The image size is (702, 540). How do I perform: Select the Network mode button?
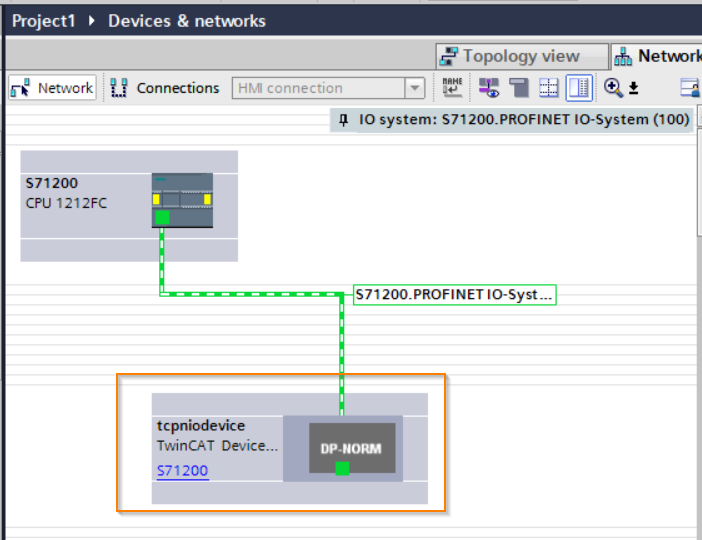[x=52, y=88]
